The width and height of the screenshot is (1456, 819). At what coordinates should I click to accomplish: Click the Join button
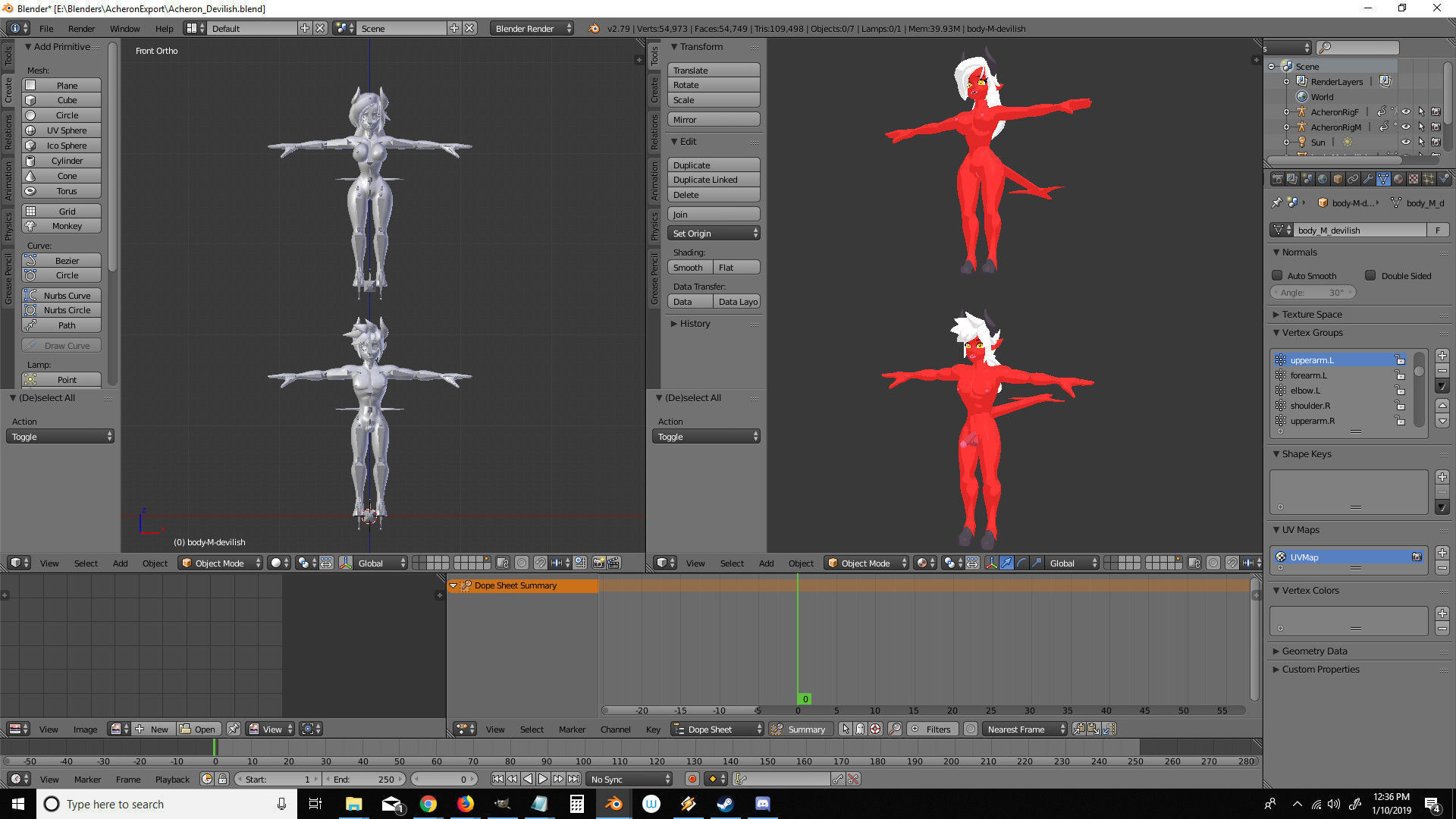(x=714, y=215)
